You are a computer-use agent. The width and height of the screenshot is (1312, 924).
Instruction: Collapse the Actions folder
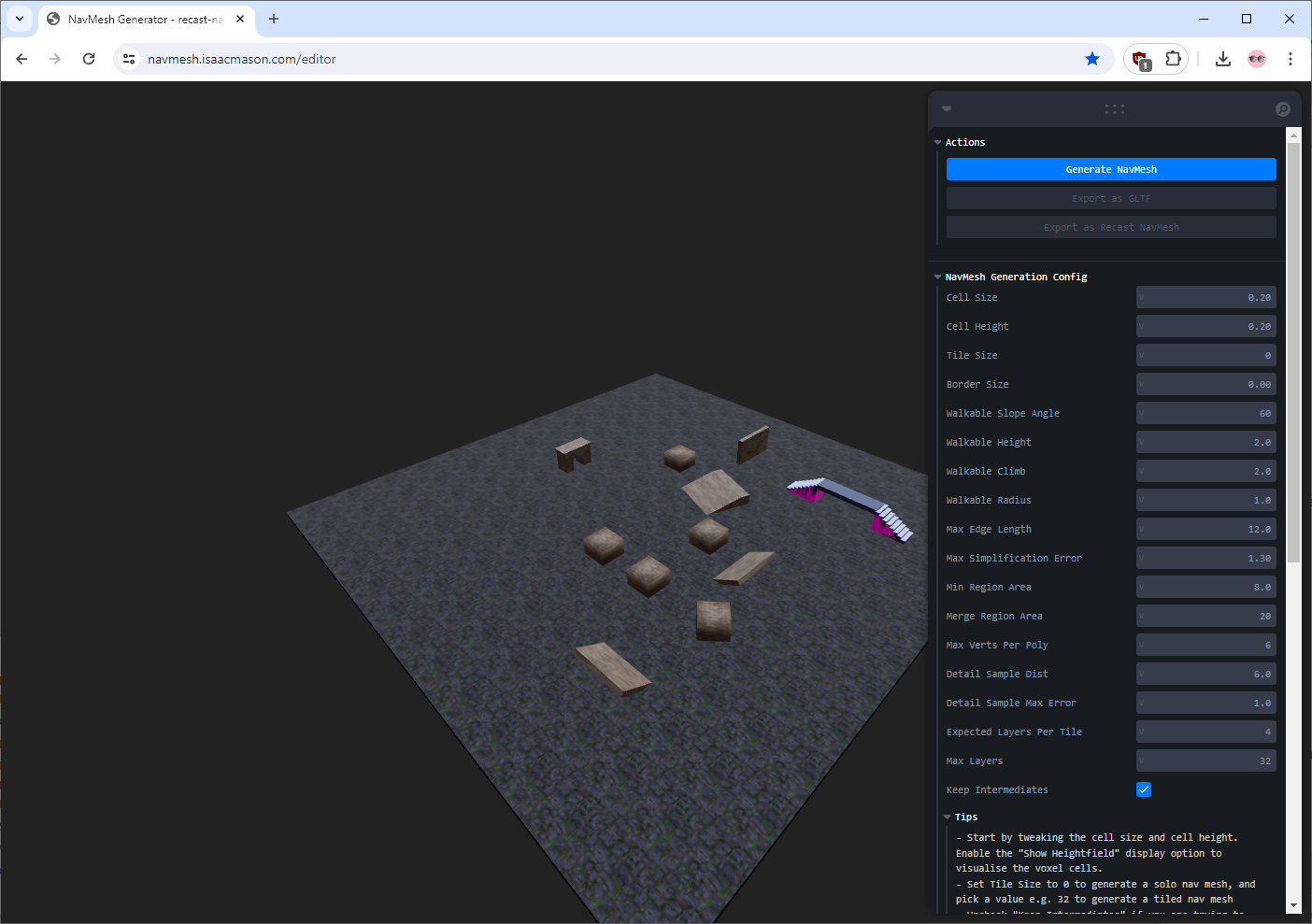click(938, 142)
